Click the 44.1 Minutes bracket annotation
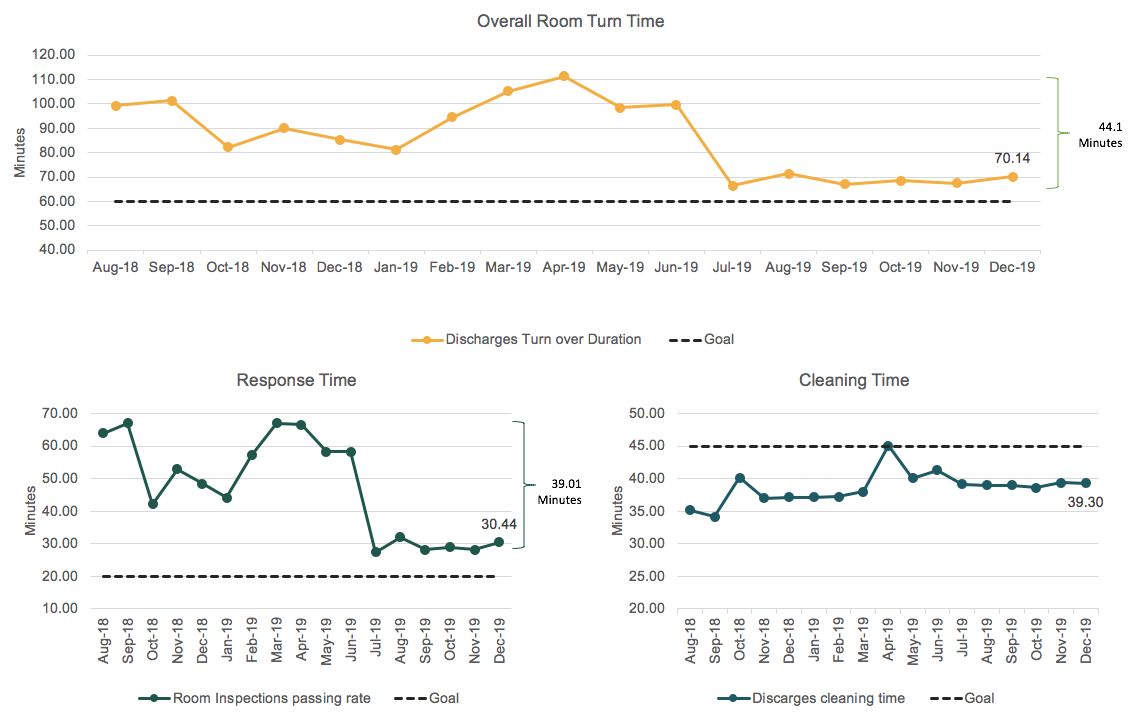 pos(1099,135)
